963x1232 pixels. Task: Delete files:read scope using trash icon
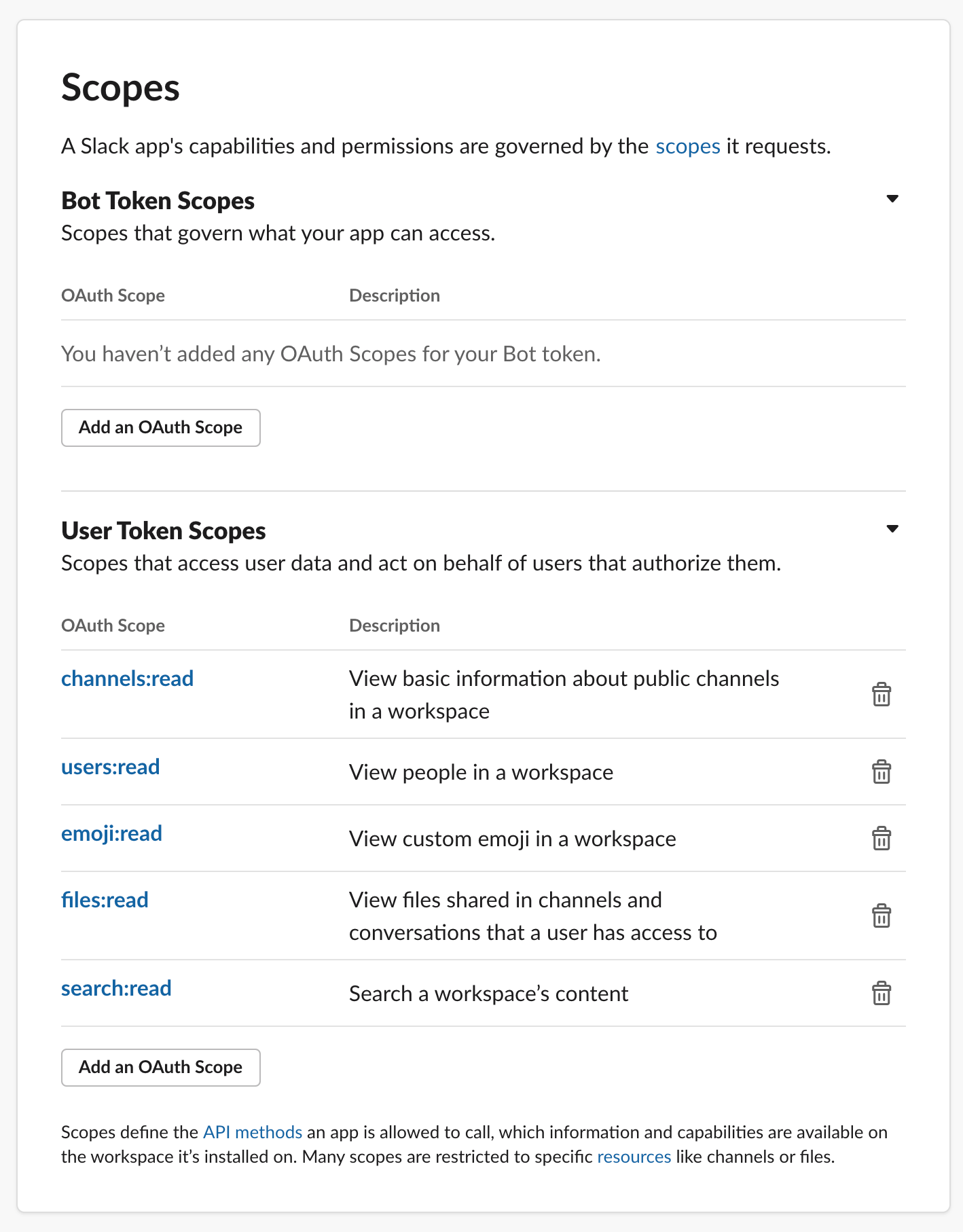tap(881, 916)
